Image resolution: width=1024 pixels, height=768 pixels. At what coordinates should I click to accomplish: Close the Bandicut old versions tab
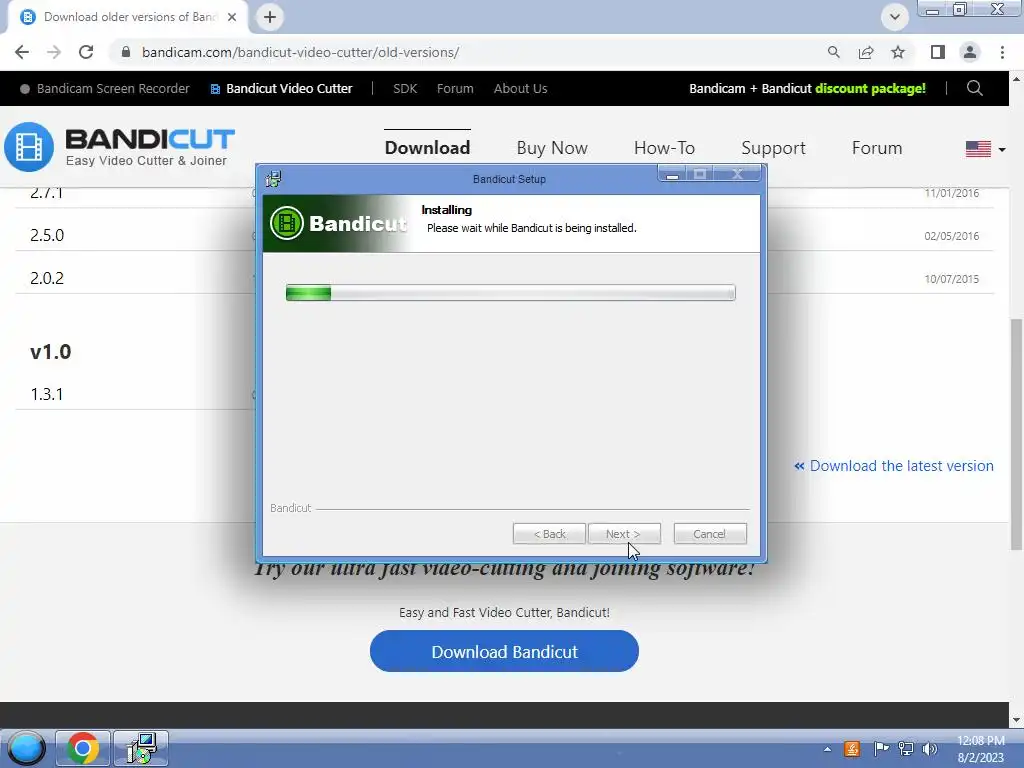[232, 17]
